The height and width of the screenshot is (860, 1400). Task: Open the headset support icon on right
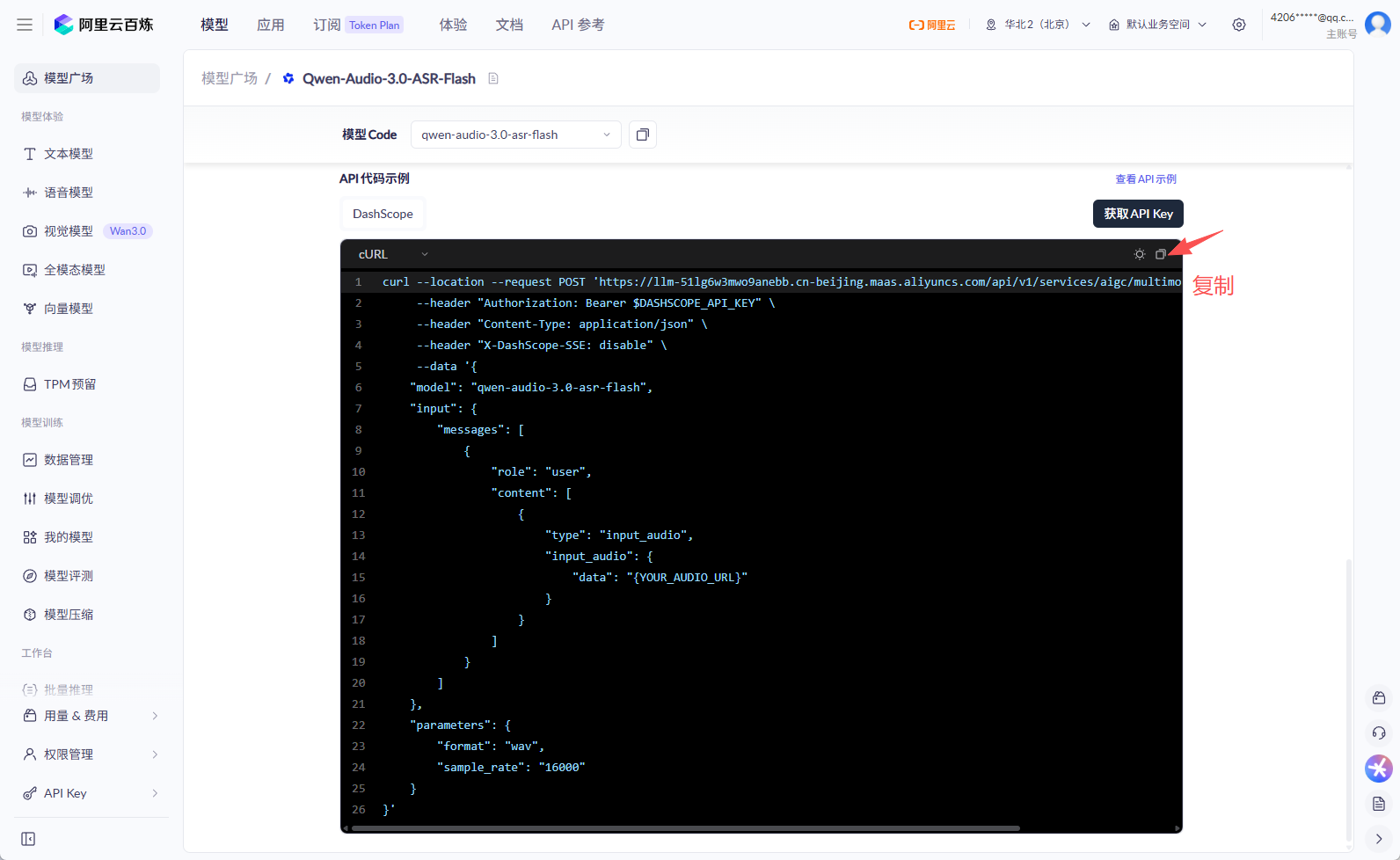tap(1379, 733)
